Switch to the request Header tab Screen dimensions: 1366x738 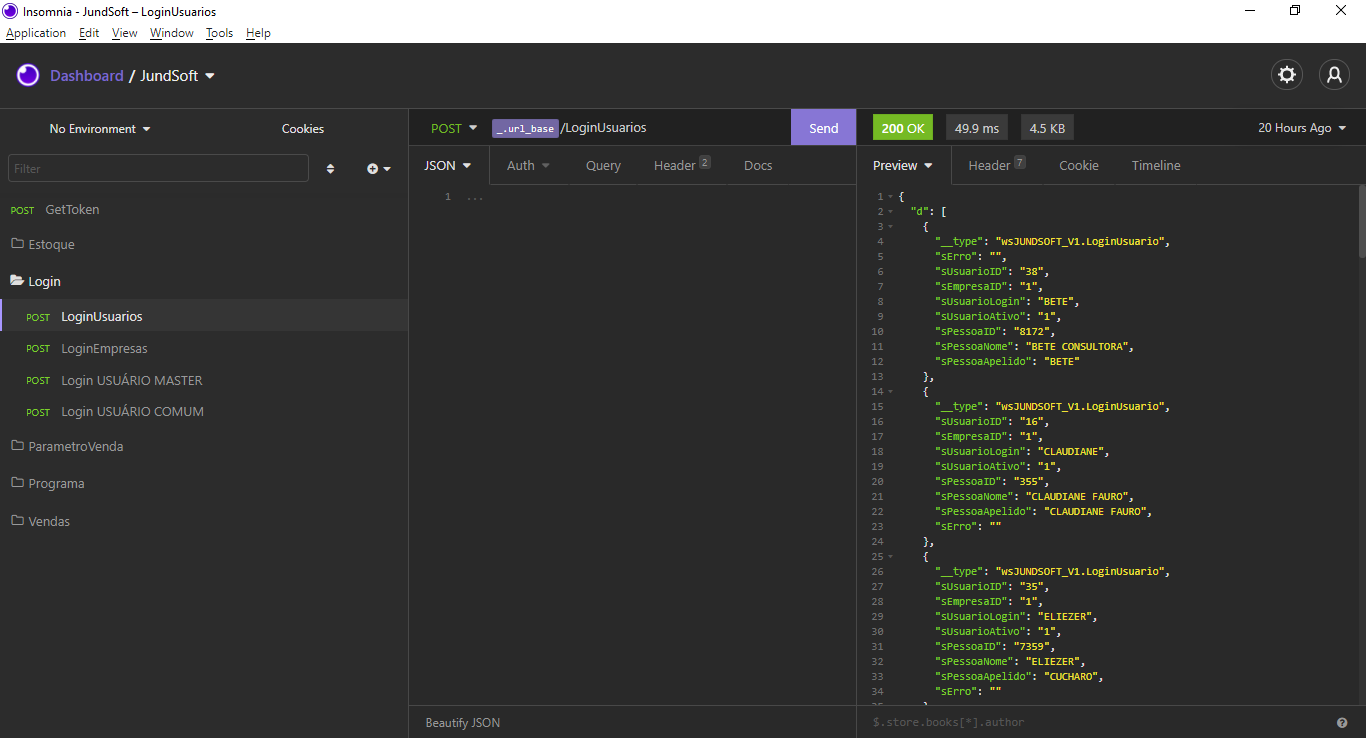pyautogui.click(x=682, y=166)
